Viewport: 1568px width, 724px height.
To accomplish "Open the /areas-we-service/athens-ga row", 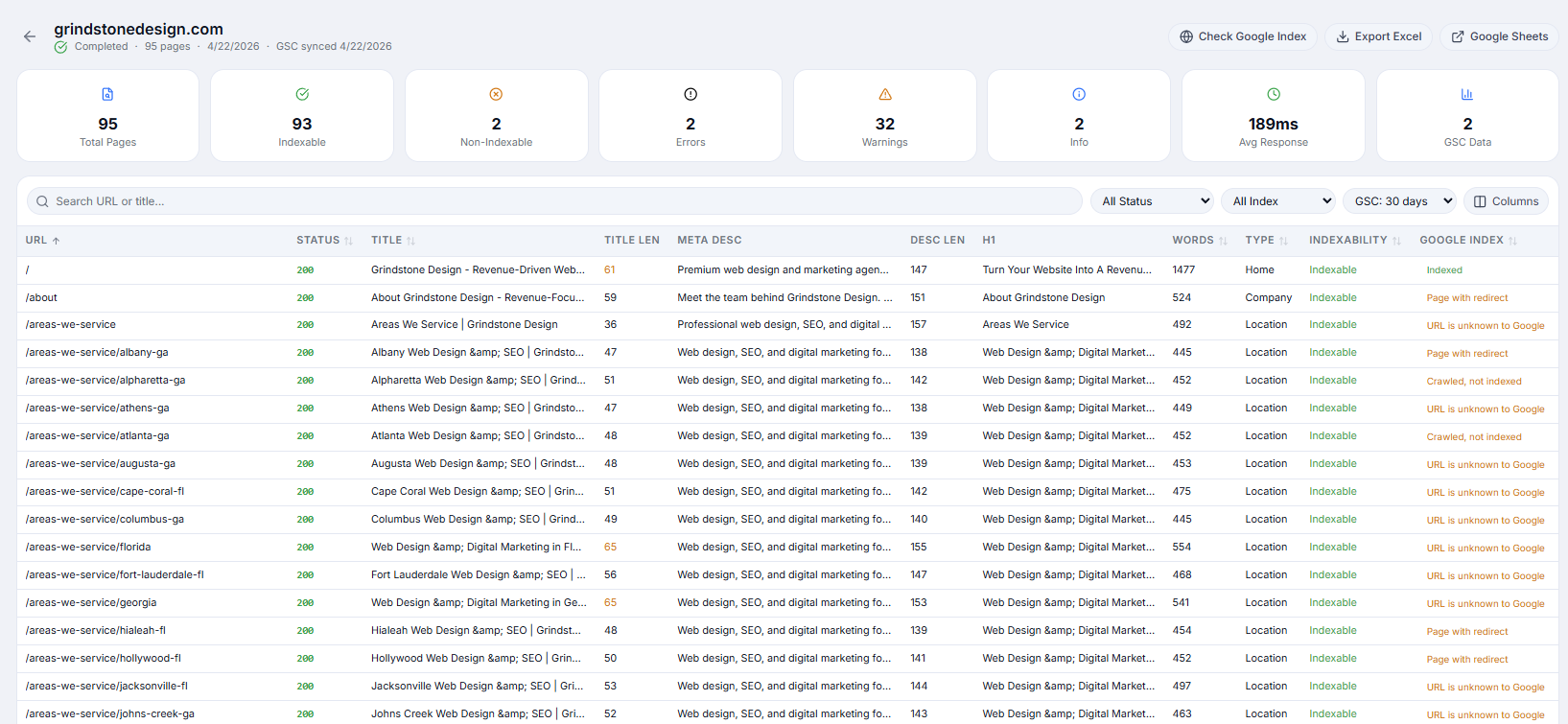I will pyautogui.click(x=787, y=409).
